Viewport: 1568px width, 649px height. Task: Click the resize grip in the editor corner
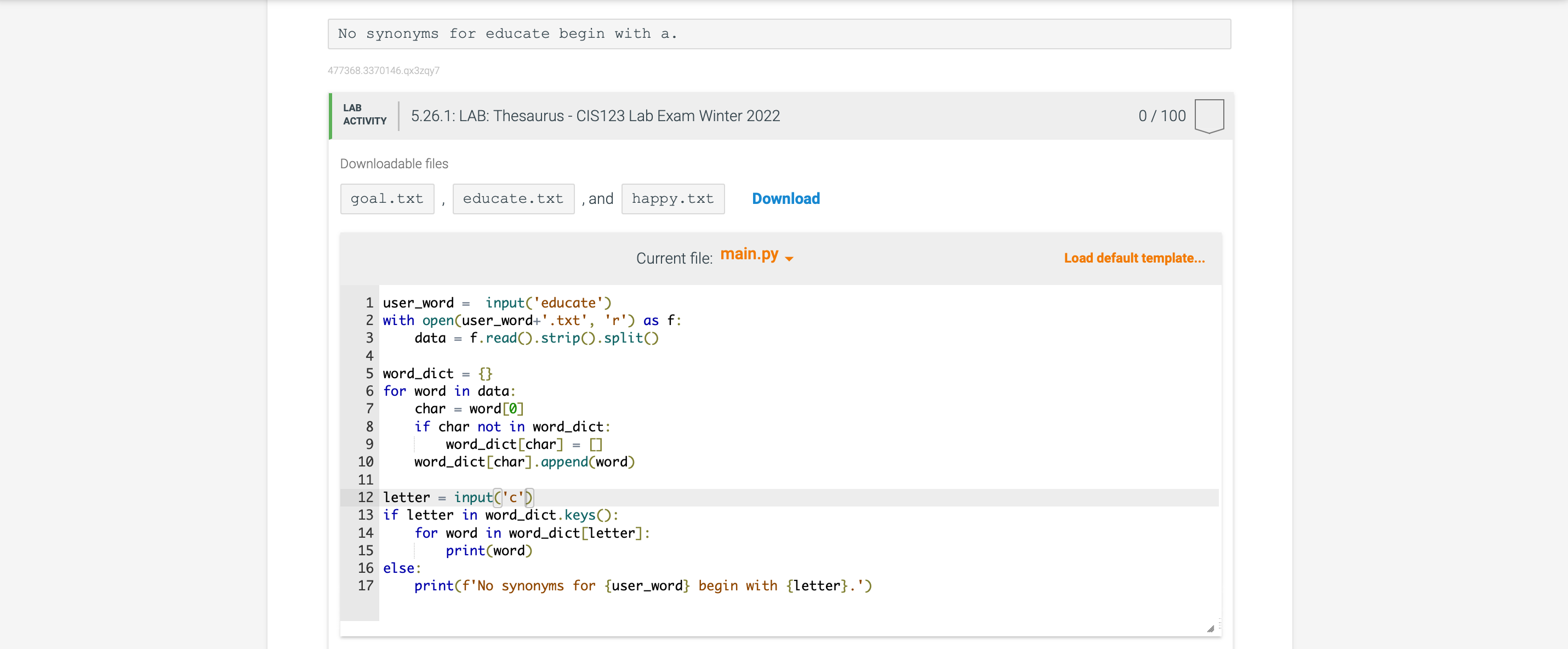click(x=1212, y=628)
